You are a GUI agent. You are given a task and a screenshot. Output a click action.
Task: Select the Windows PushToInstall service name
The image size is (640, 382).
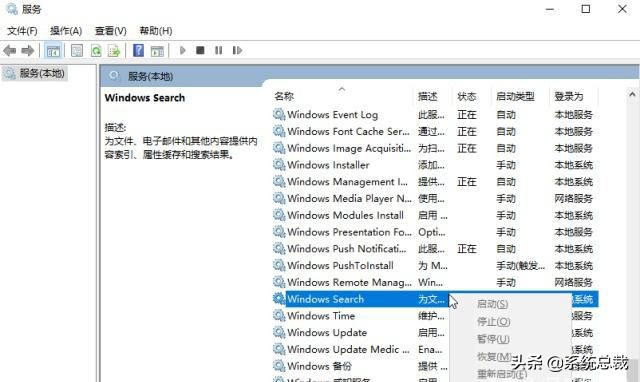click(340, 265)
